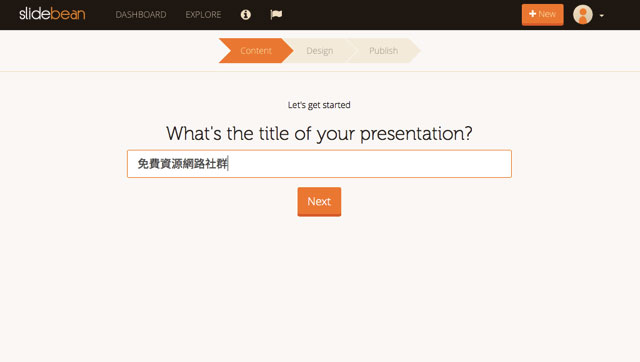Switch to the Design step
The width and height of the screenshot is (640, 362).
click(320, 51)
